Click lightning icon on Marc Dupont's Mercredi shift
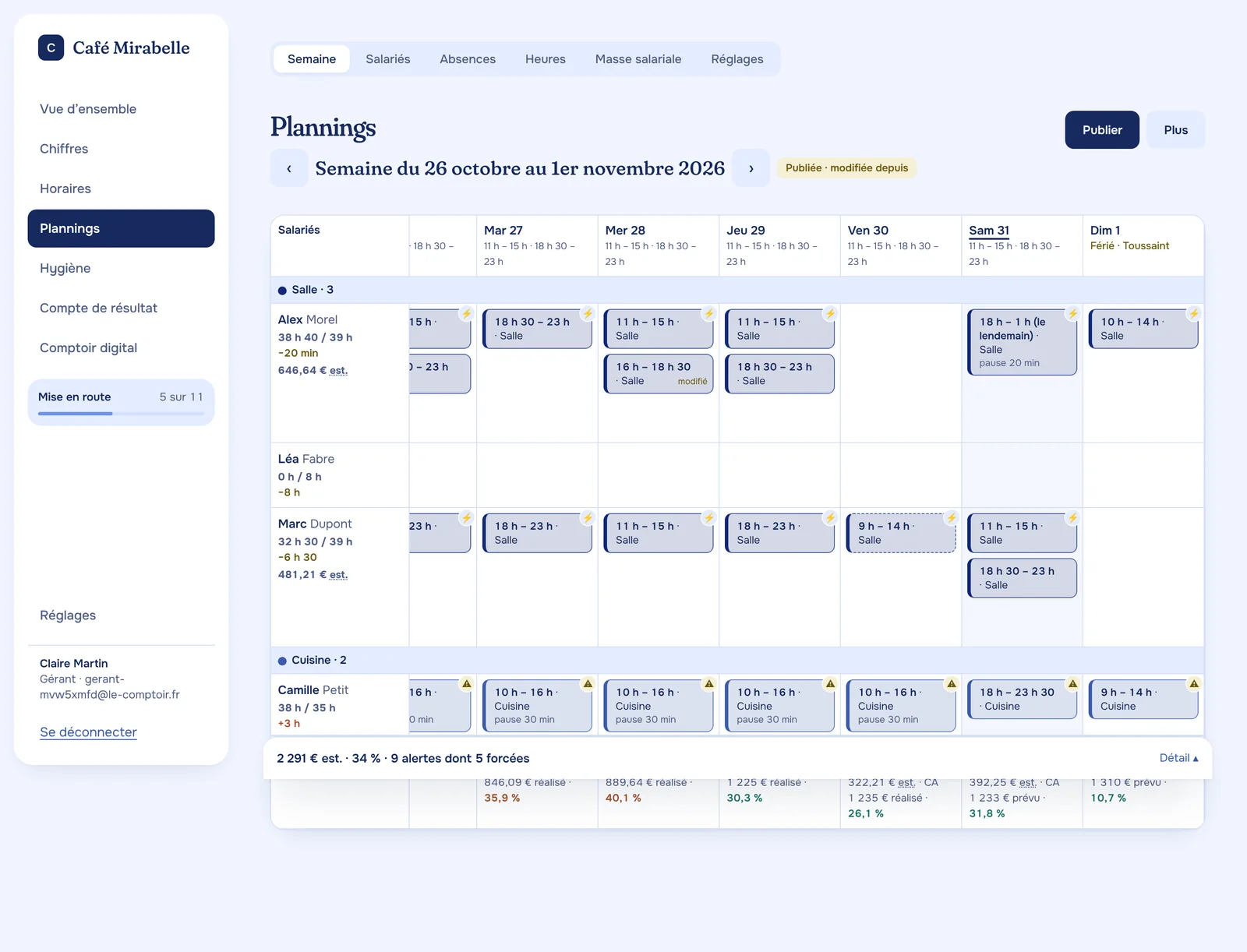Viewport: 1247px width, 952px height. (x=709, y=518)
